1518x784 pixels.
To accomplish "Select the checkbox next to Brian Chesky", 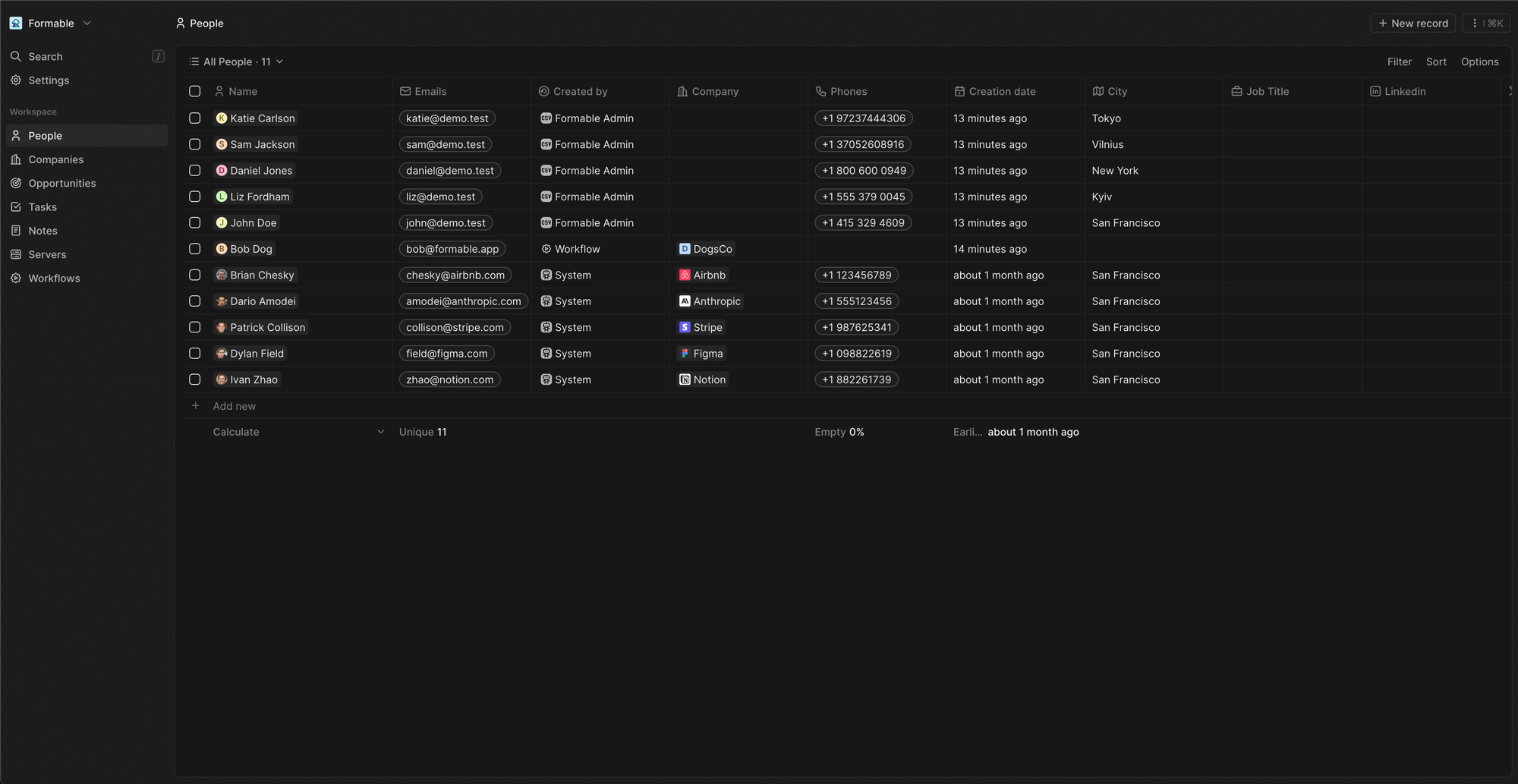I will tap(194, 275).
